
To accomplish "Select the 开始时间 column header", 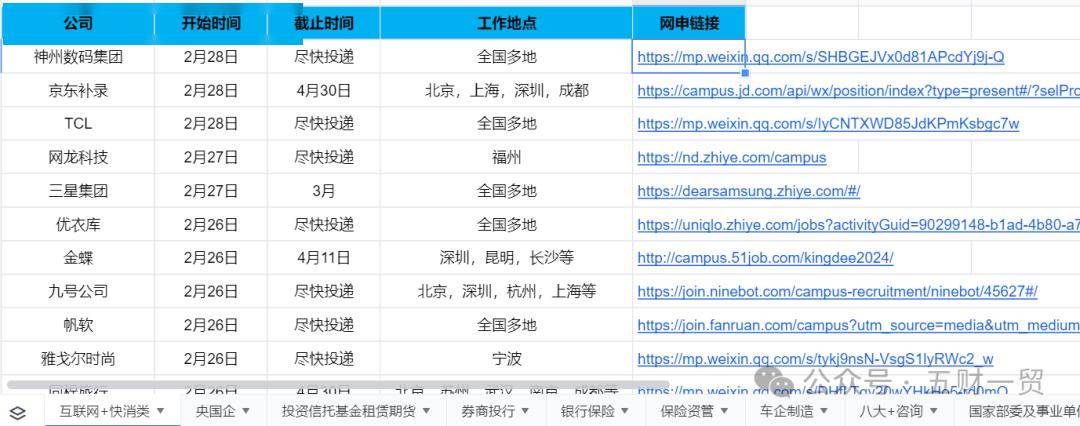I will pyautogui.click(x=211, y=23).
